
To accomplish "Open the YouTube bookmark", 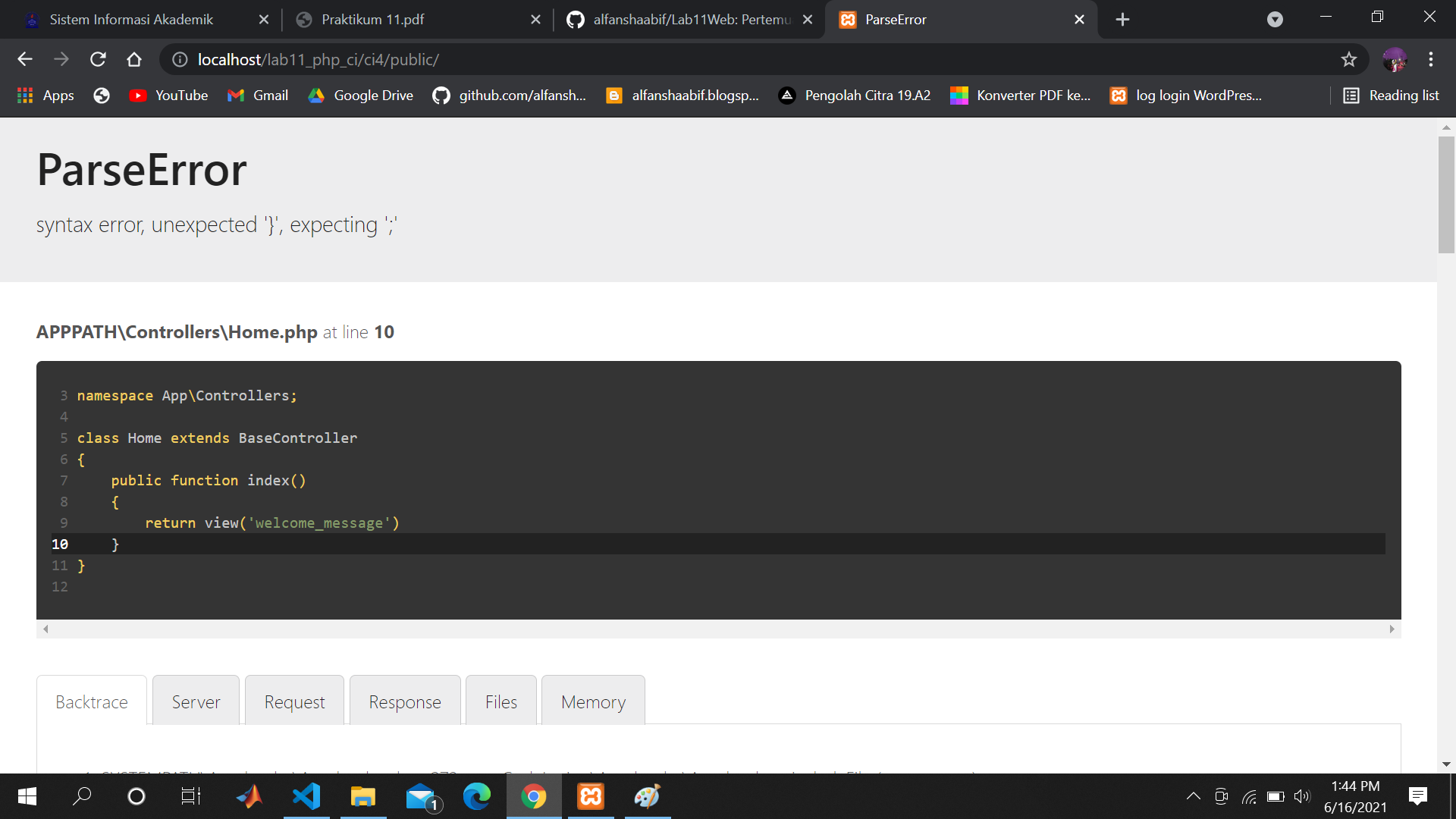I will point(168,96).
